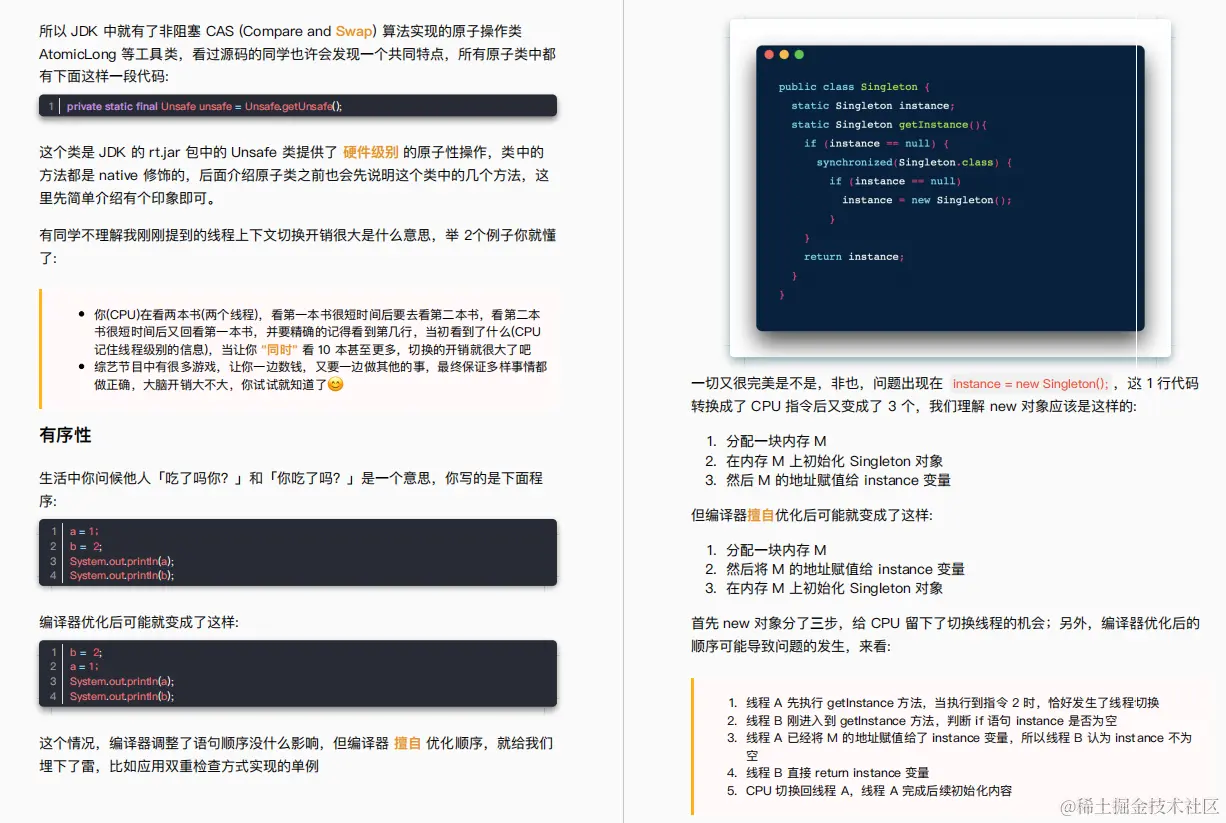Open the Swap highlighted link
Image resolution: width=1226 pixels, height=823 pixels.
[355, 31]
